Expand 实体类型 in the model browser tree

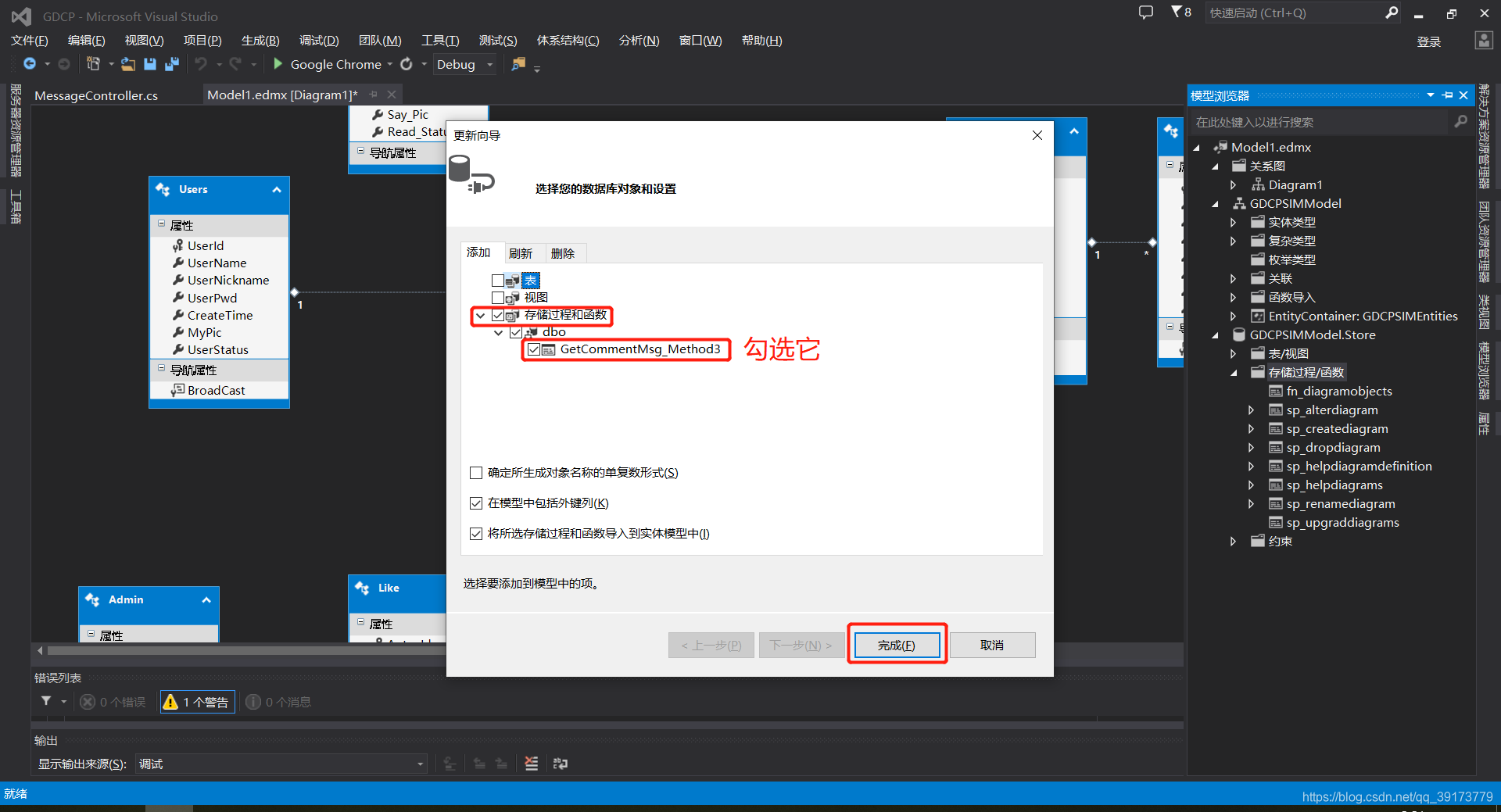tap(1234, 222)
